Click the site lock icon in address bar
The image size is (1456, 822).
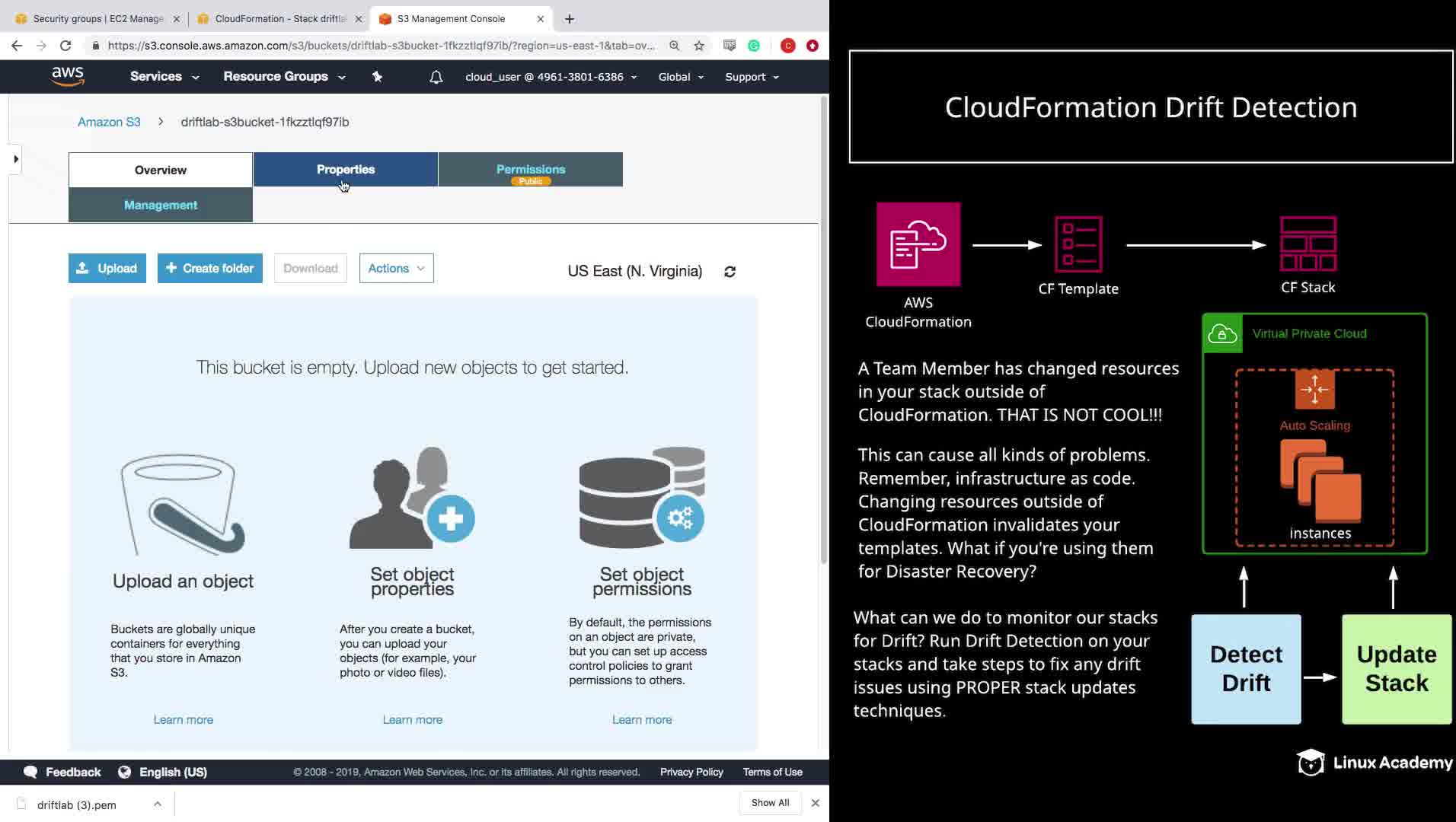[x=95, y=46]
